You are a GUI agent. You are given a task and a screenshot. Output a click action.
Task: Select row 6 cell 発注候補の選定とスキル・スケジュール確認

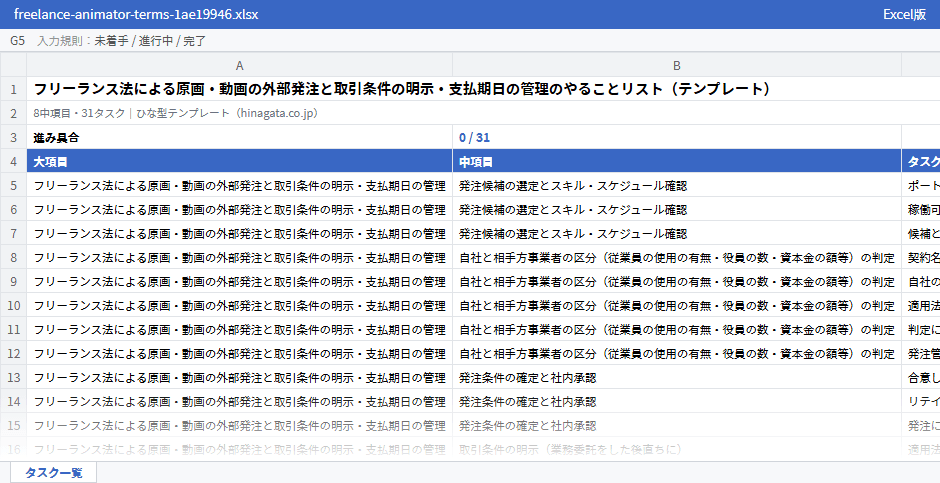[x=677, y=209]
